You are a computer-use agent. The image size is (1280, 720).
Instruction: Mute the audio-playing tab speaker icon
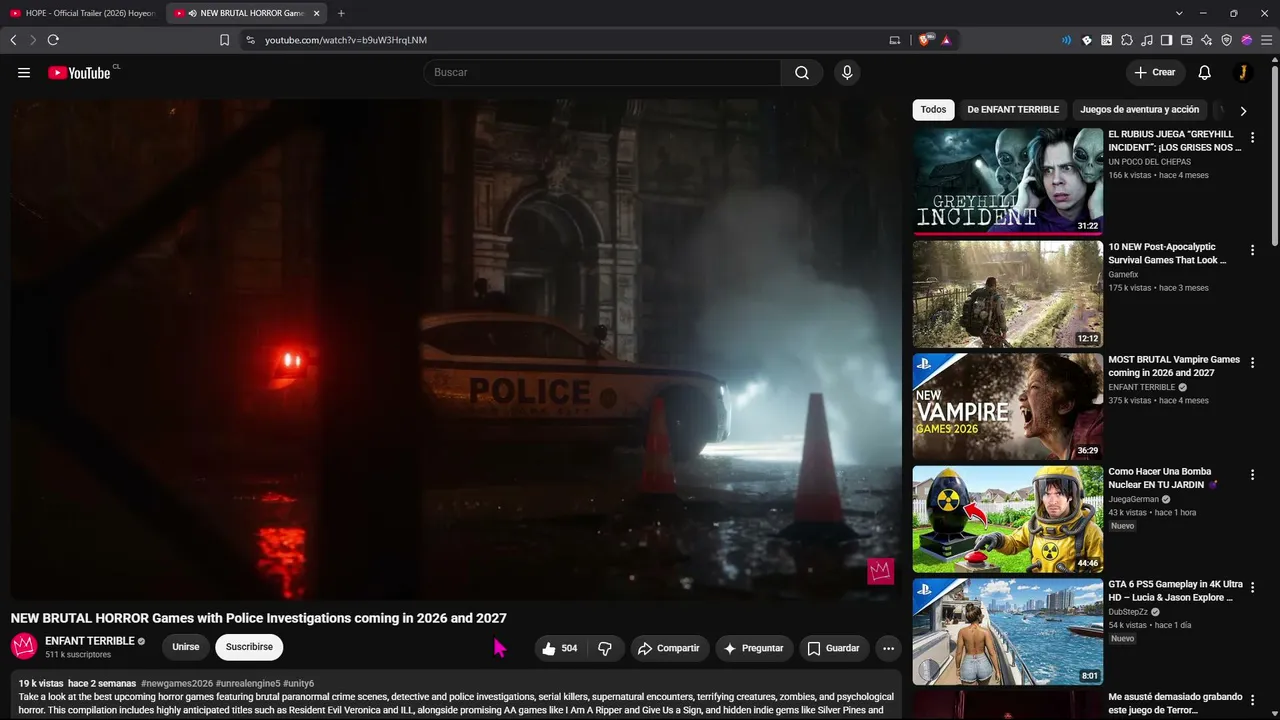[192, 13]
